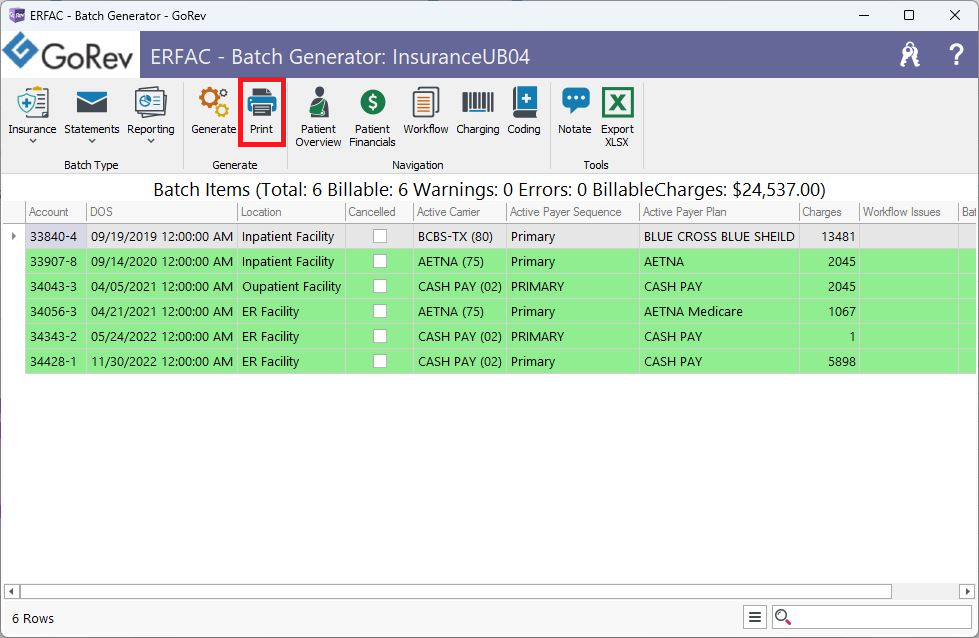979x638 pixels.
Task: Sort by the DOS column header
Action: pyautogui.click(x=162, y=212)
